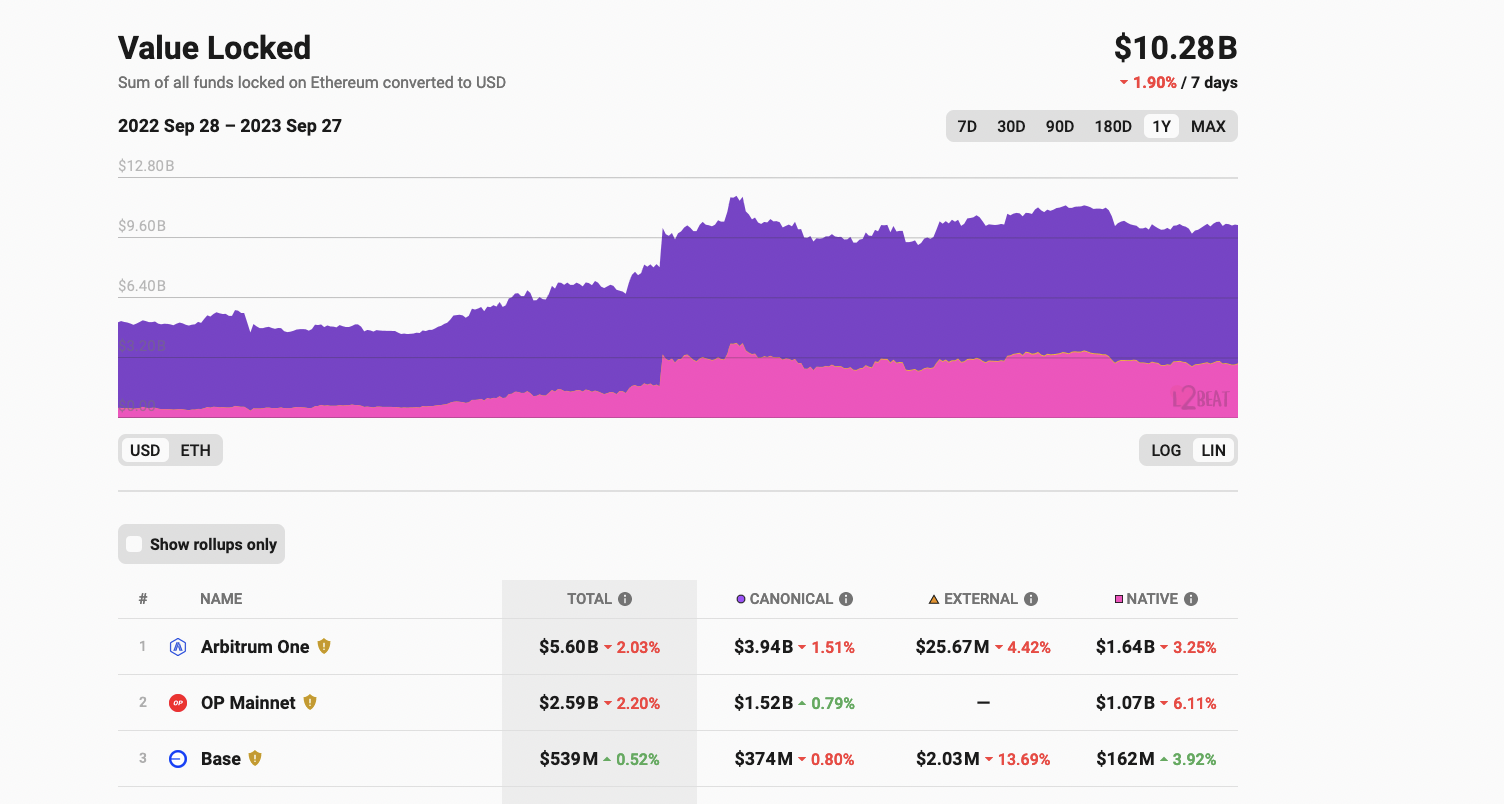The height and width of the screenshot is (804, 1504).
Task: Show the MAX time range
Action: tap(1208, 126)
